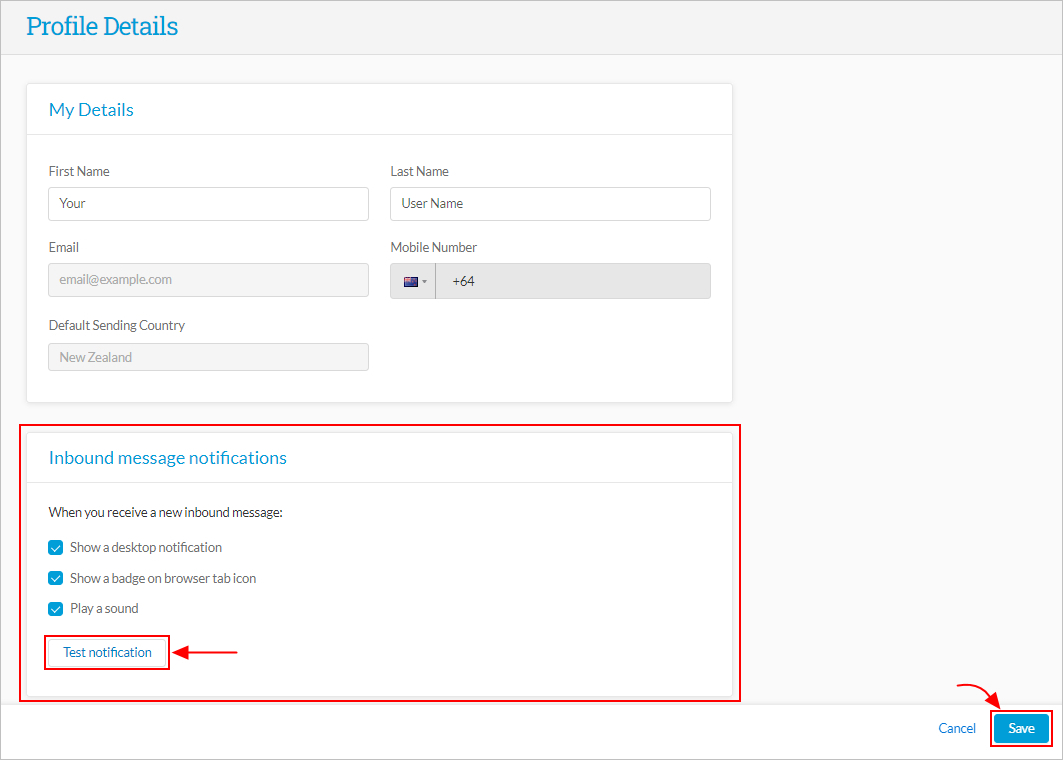The width and height of the screenshot is (1063, 760).
Task: Disable Show a badge on browser tab icon
Action: [x=56, y=578]
